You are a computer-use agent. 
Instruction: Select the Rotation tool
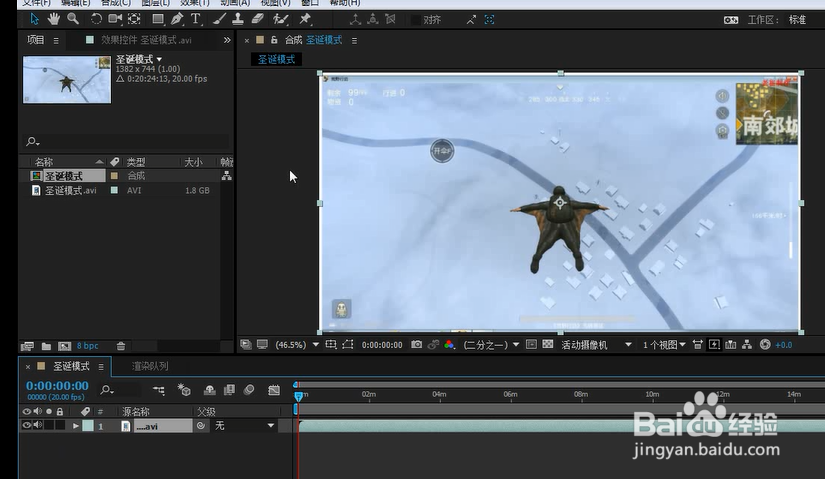(x=96, y=19)
